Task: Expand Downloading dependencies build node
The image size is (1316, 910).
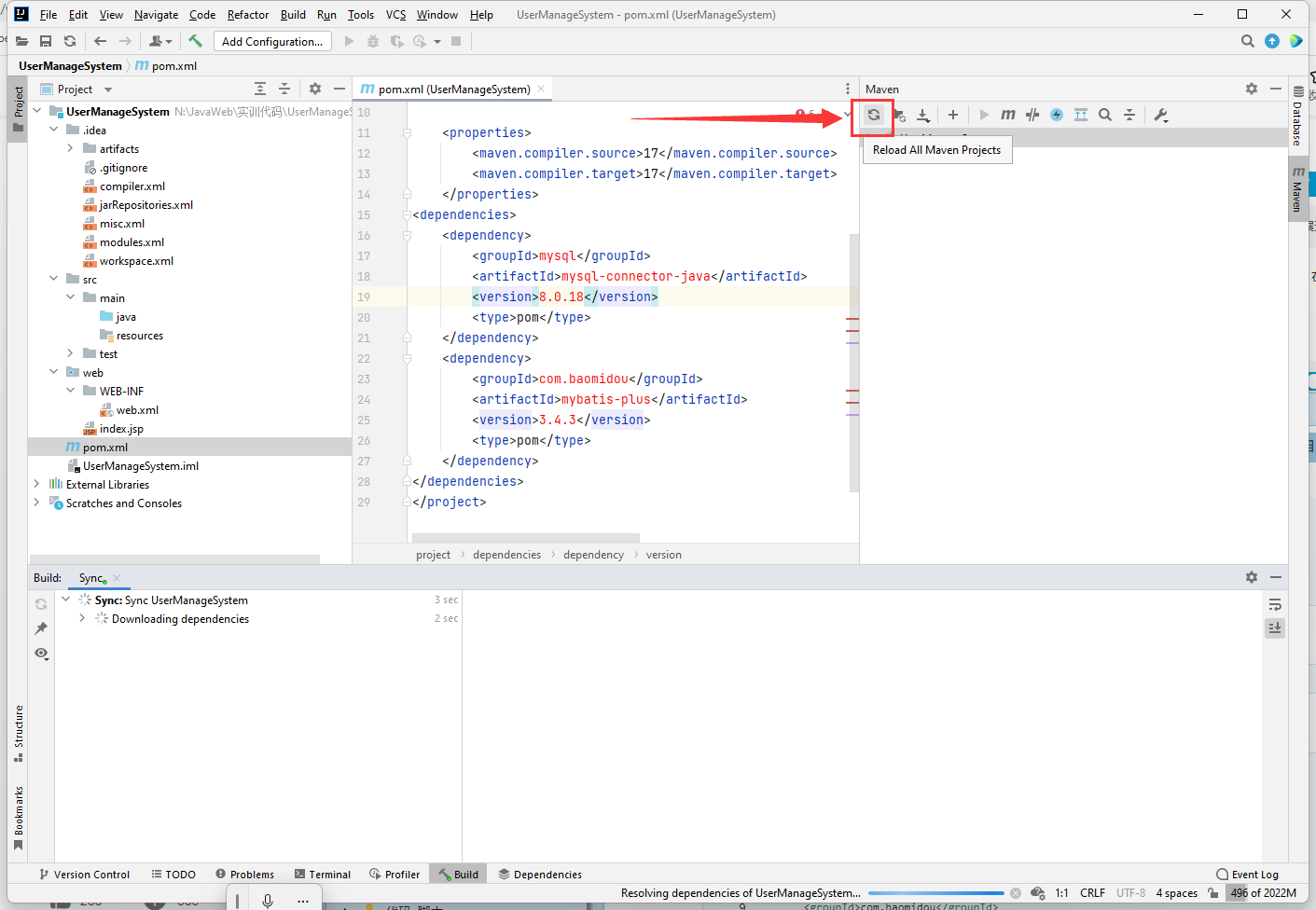Action: [82, 618]
